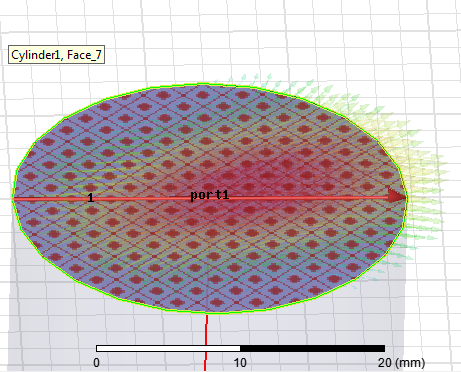Click the red arrowhead of the integration line
The height and width of the screenshot is (372, 461).
pyautogui.click(x=397, y=196)
